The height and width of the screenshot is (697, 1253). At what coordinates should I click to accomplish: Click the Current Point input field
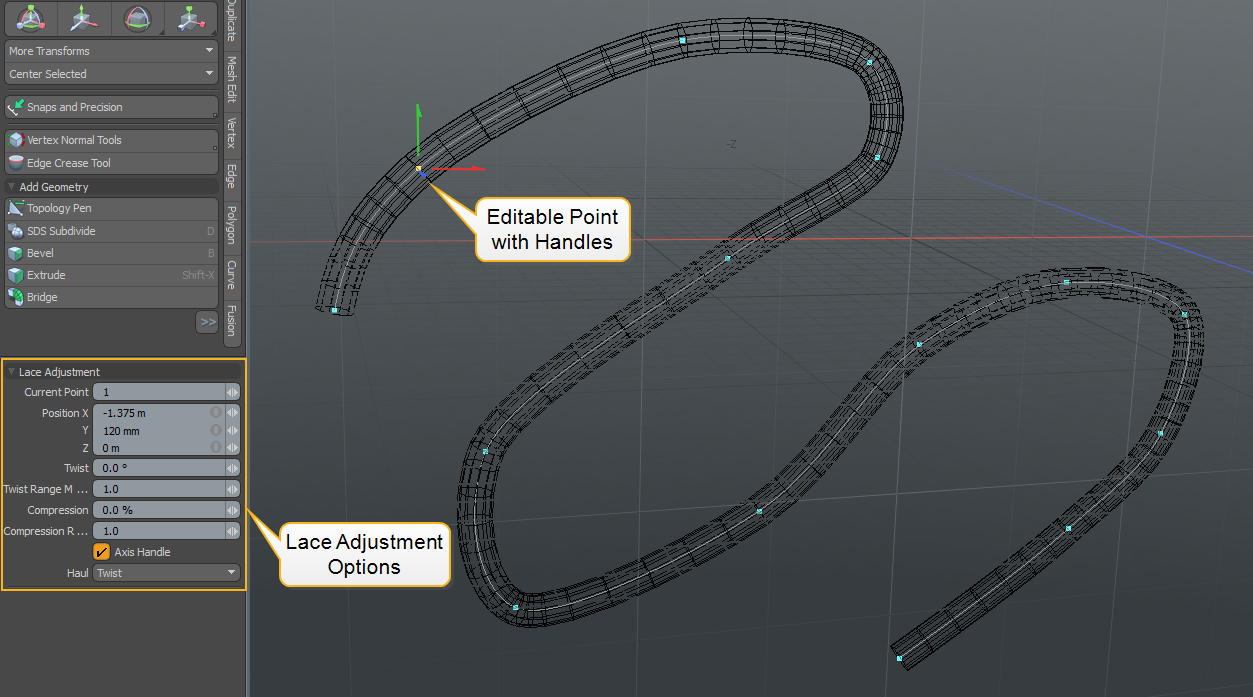click(x=158, y=392)
